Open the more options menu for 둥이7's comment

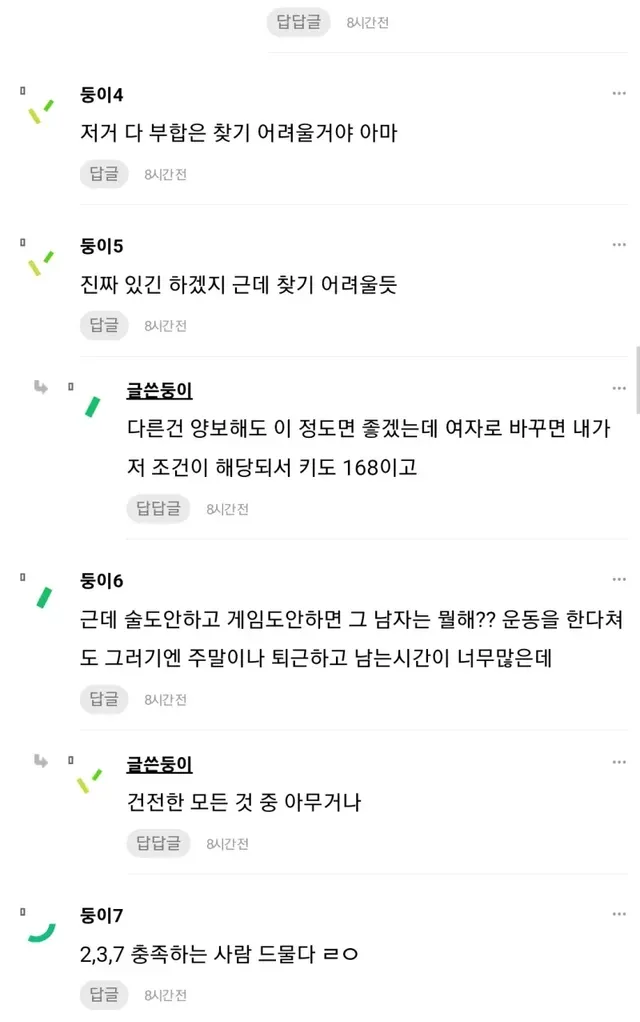619,915
